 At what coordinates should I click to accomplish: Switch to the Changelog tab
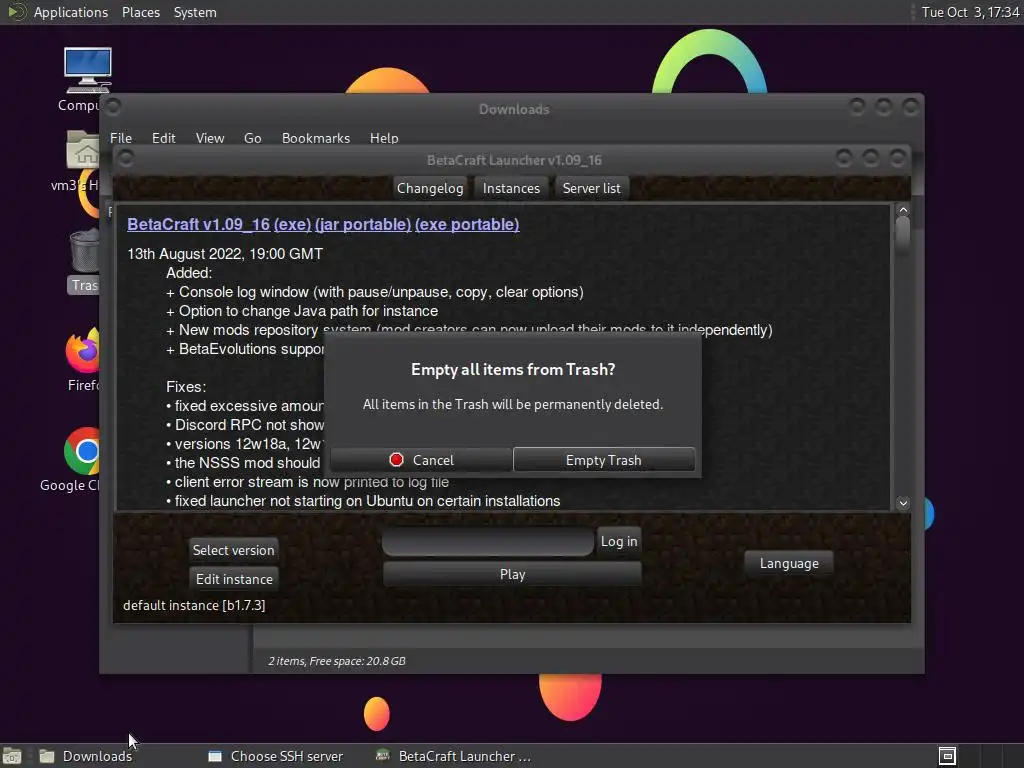click(x=430, y=188)
